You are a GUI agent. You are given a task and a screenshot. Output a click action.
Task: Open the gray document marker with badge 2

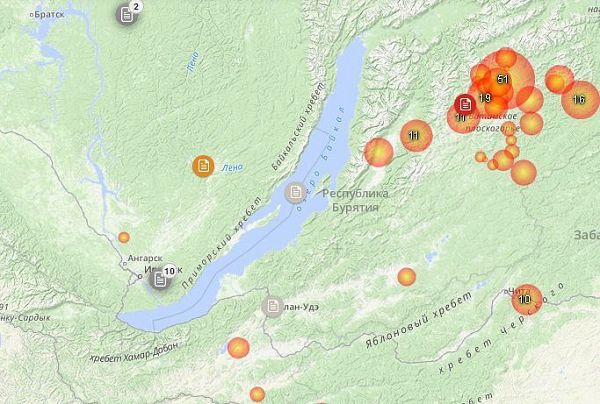(x=127, y=15)
